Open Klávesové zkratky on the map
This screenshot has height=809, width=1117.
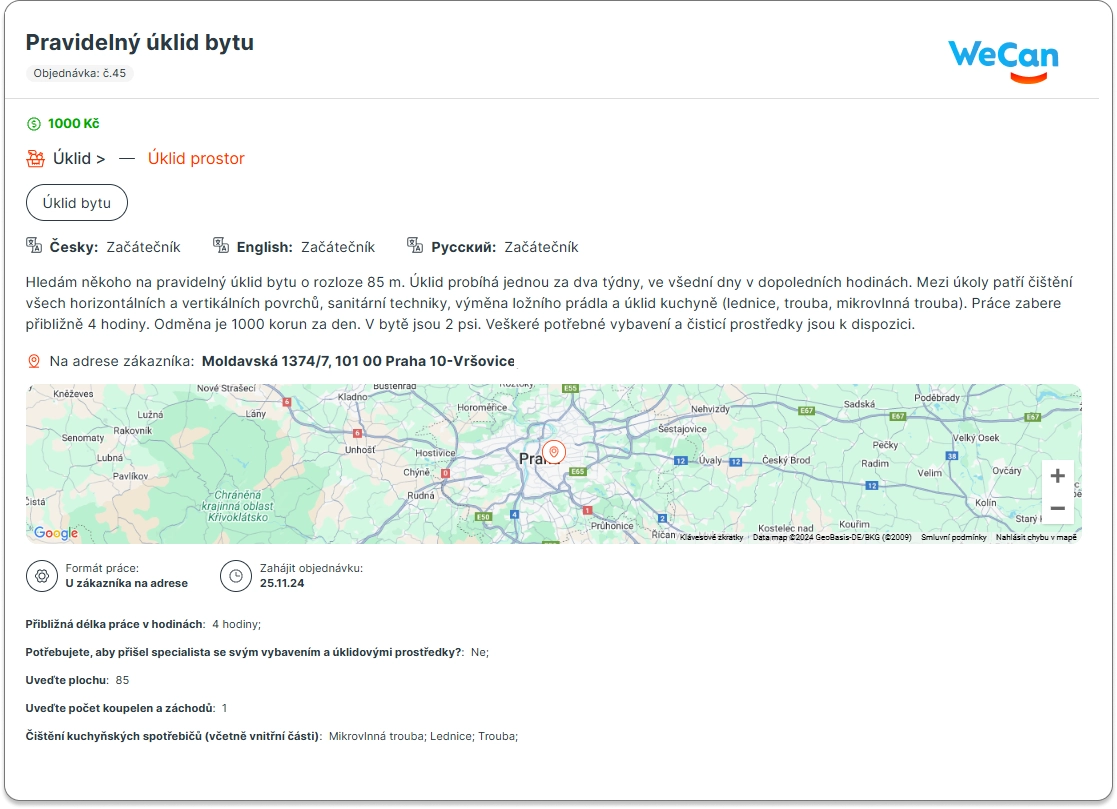pos(711,537)
